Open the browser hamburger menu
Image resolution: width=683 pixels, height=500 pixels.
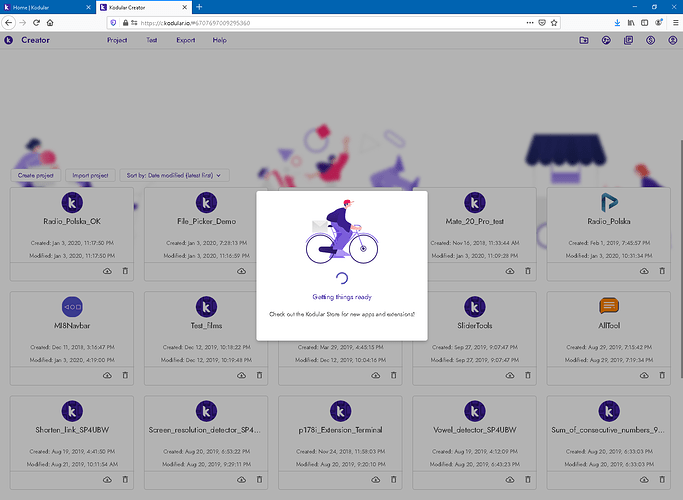(676, 23)
